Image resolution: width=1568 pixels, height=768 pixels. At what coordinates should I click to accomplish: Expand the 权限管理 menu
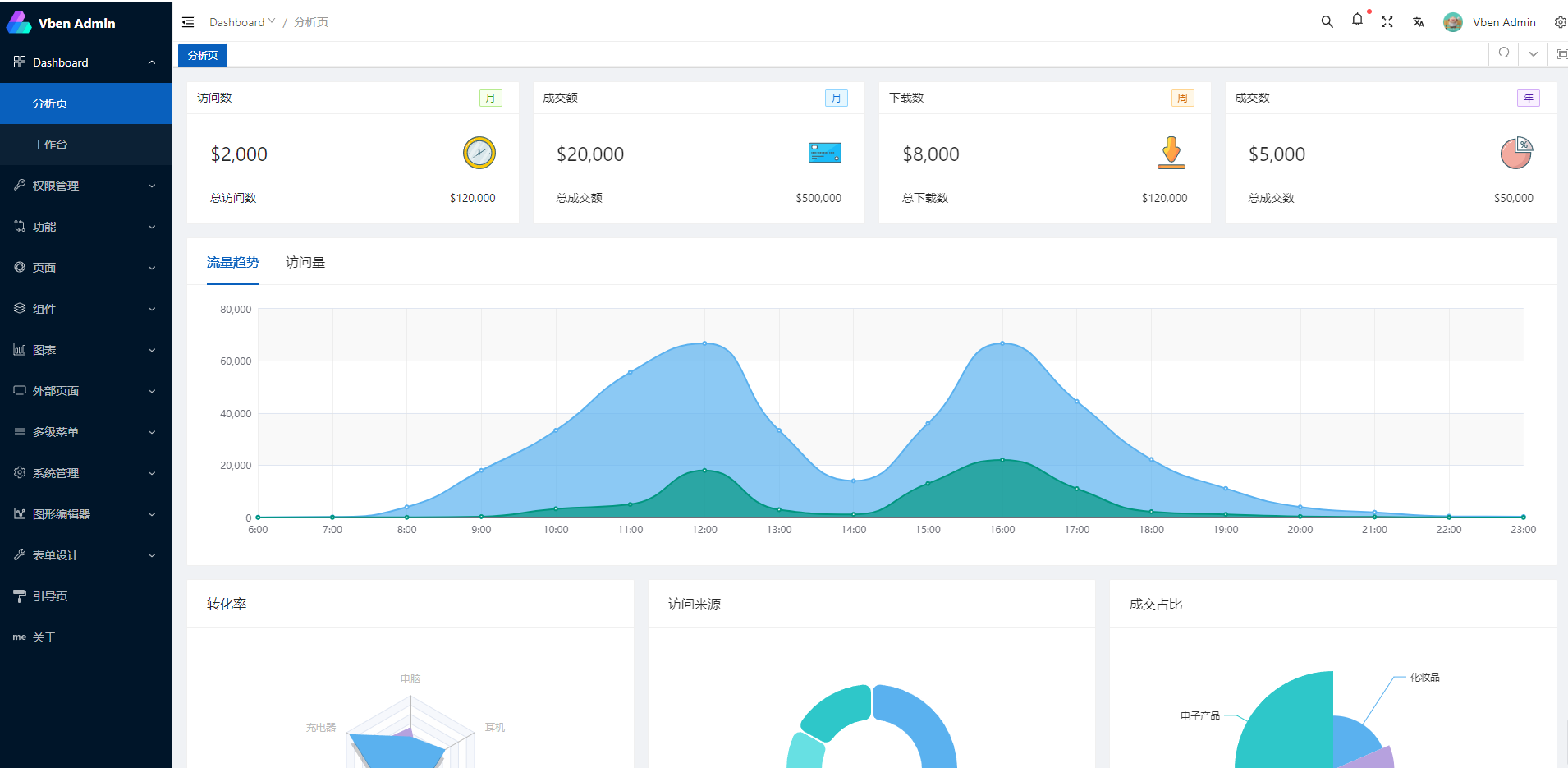pyautogui.click(x=86, y=186)
